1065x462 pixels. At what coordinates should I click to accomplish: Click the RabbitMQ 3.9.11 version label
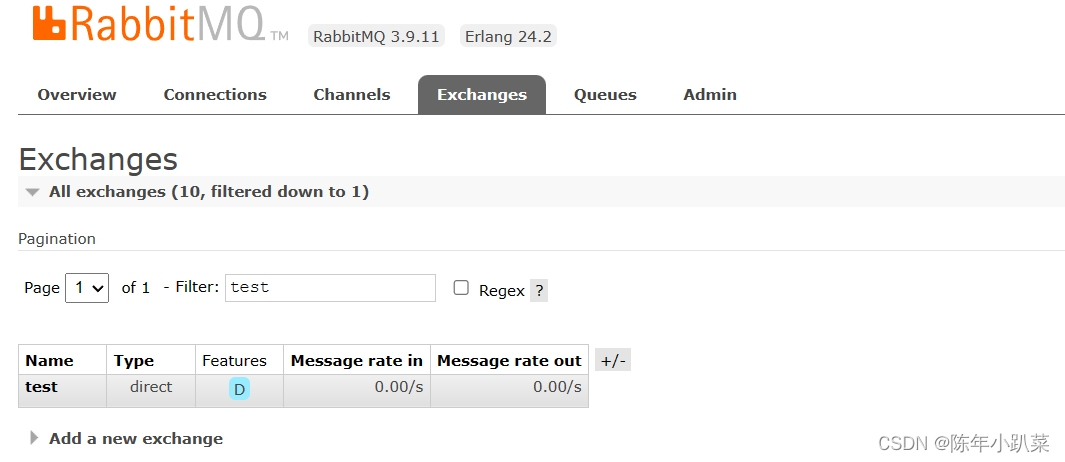click(x=376, y=36)
